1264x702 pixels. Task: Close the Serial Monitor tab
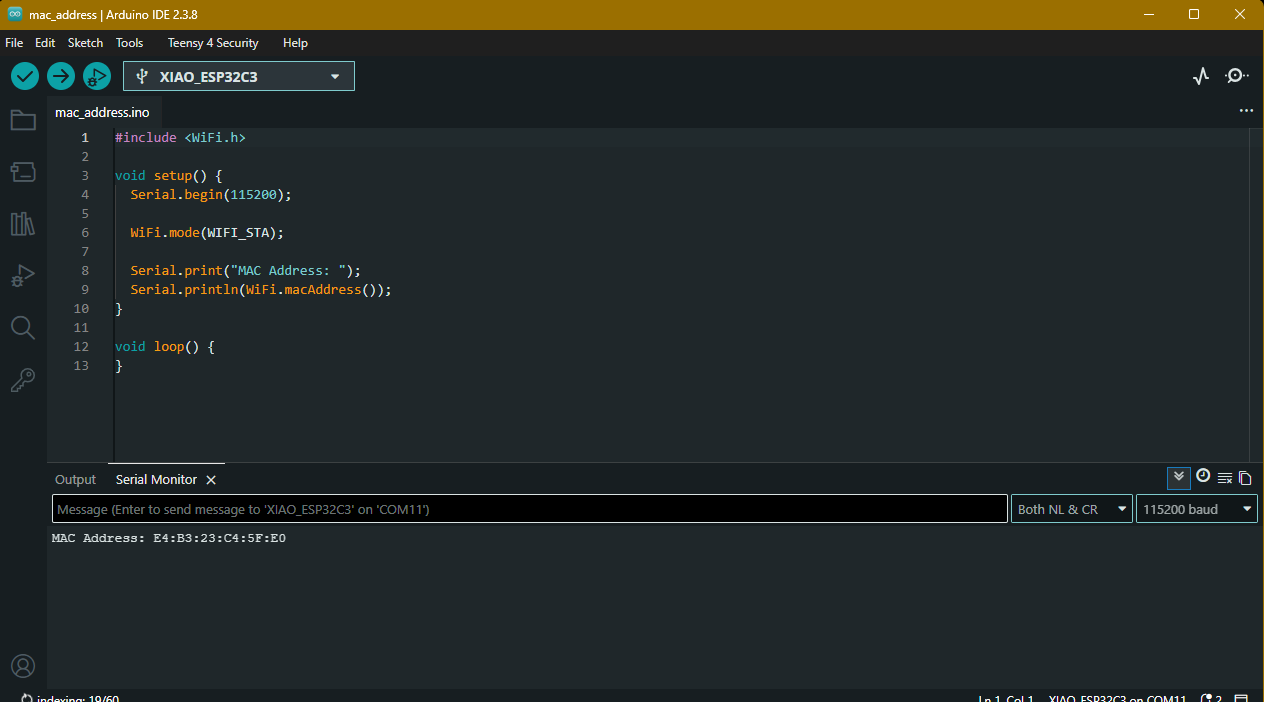(x=211, y=480)
